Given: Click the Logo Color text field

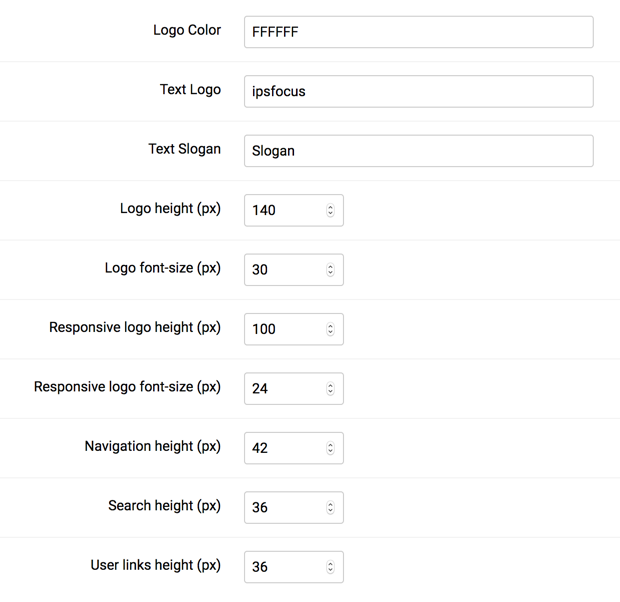Looking at the screenshot, I should point(418,32).
